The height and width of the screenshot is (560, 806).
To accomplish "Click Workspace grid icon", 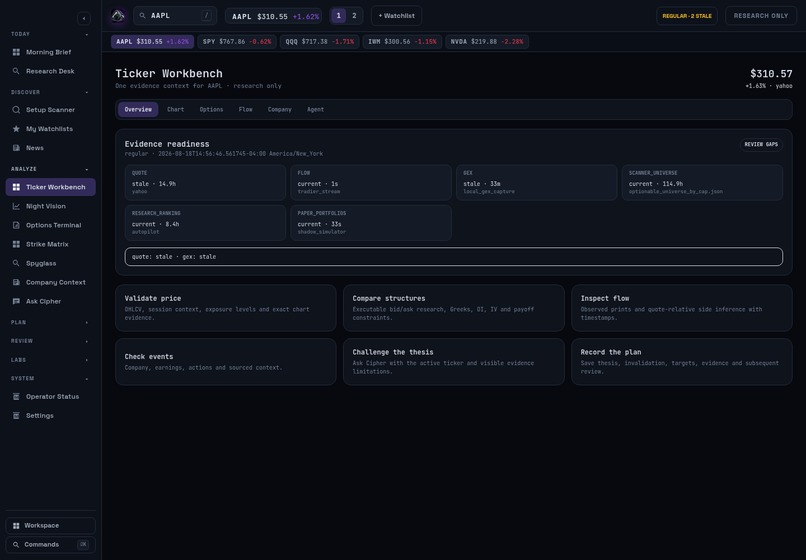I will coord(16,526).
